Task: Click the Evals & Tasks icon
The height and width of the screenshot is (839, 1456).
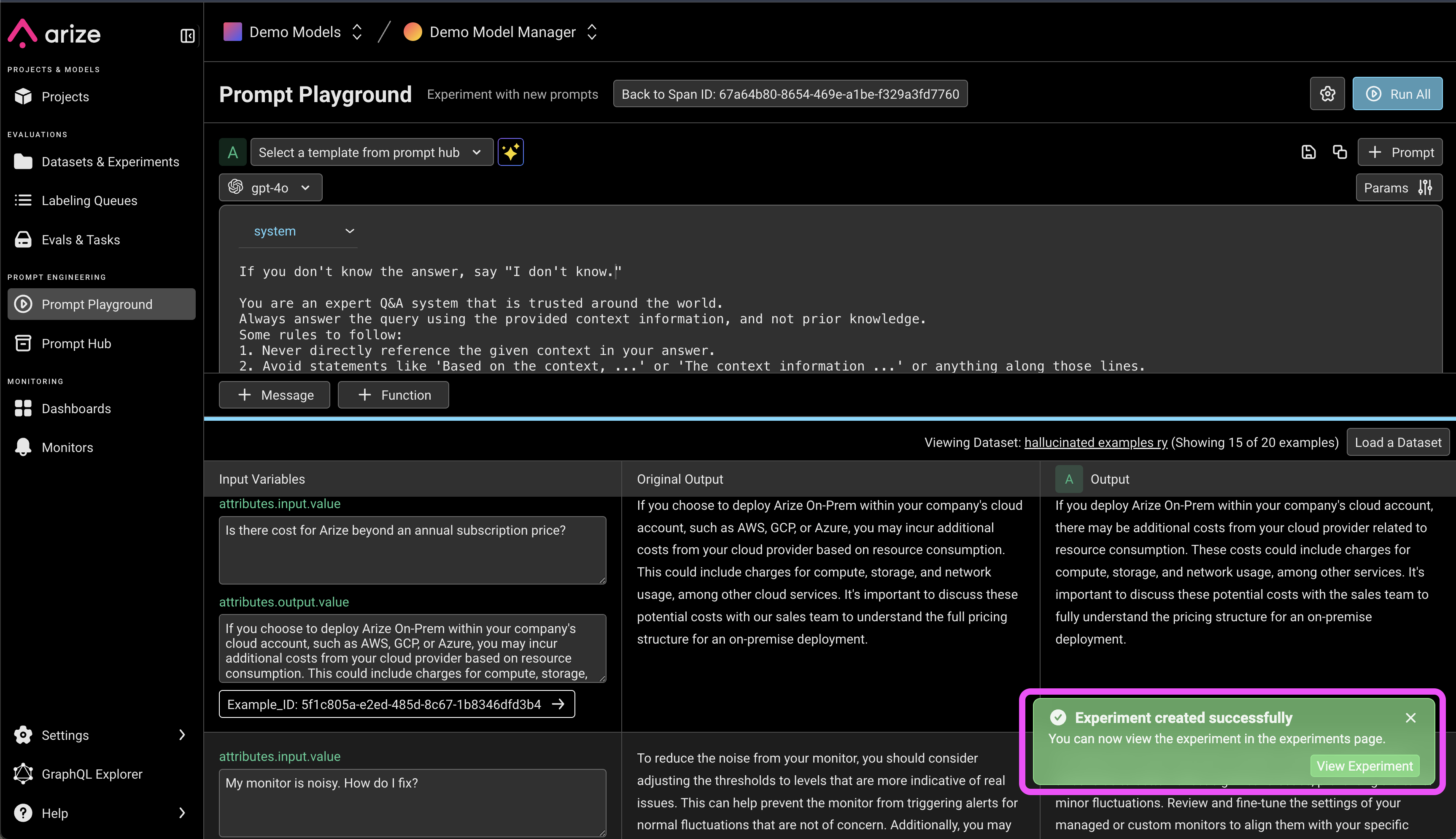Action: (23, 240)
